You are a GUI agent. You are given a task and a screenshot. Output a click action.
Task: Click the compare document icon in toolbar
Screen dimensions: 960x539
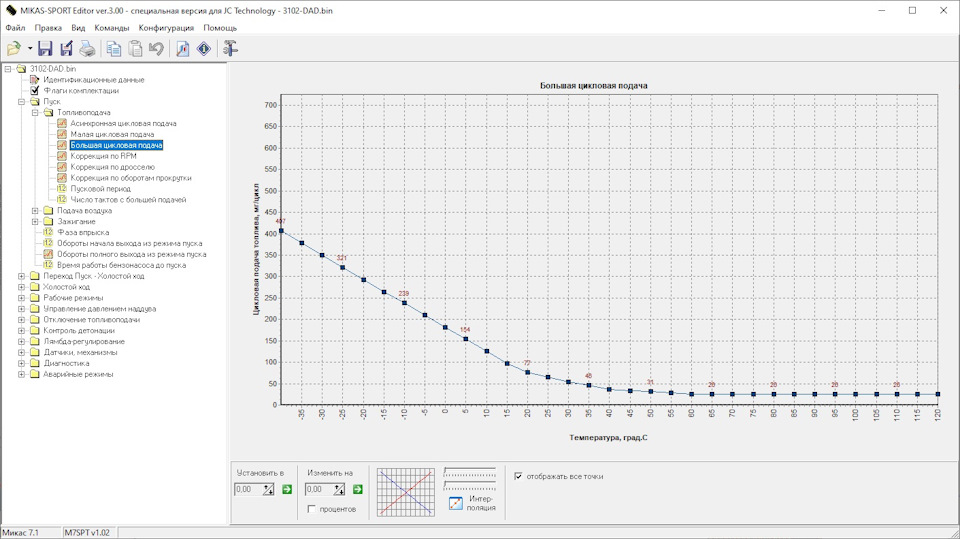coord(182,48)
